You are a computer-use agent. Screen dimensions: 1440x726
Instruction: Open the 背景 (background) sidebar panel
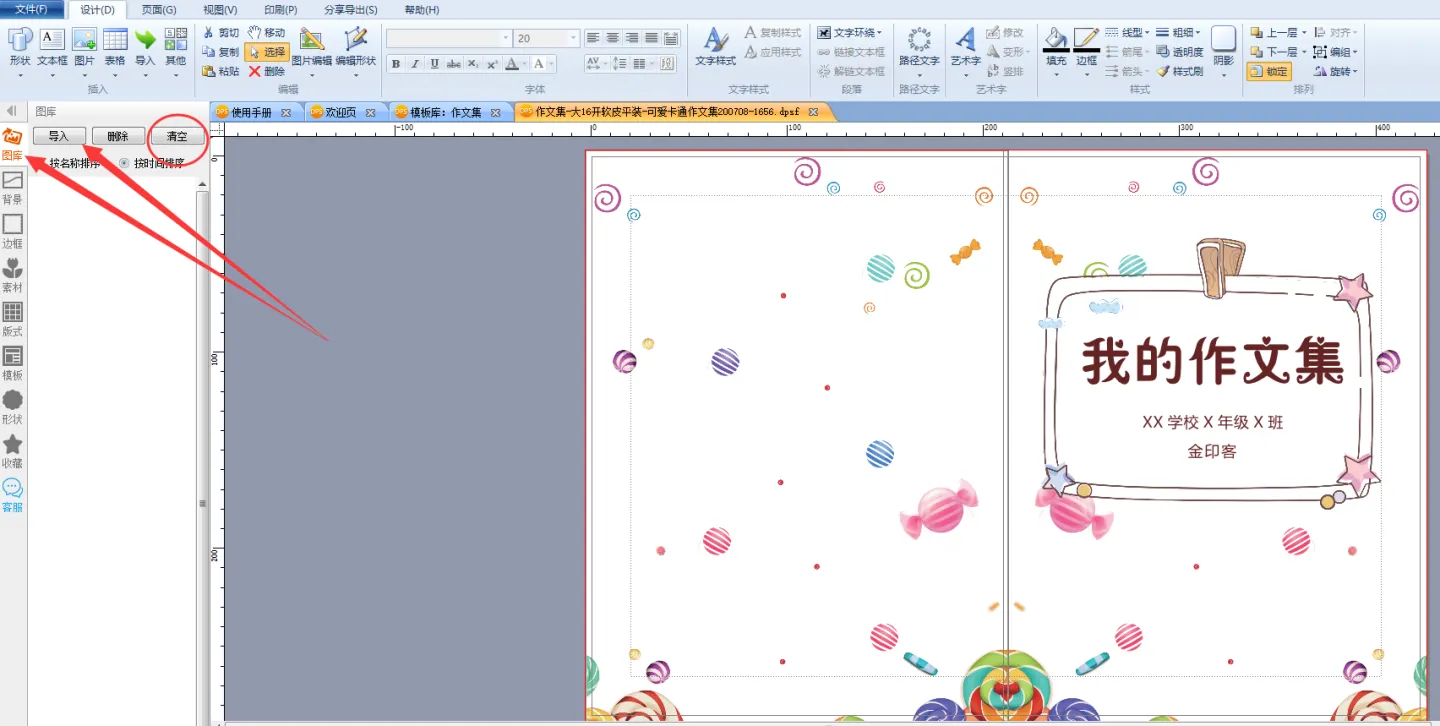12,187
